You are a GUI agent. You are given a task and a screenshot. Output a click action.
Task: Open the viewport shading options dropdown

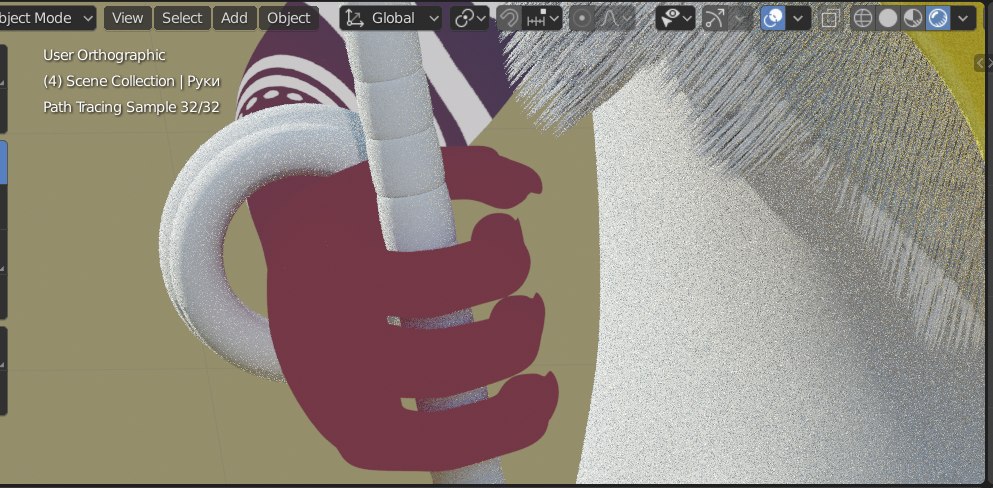(x=963, y=18)
